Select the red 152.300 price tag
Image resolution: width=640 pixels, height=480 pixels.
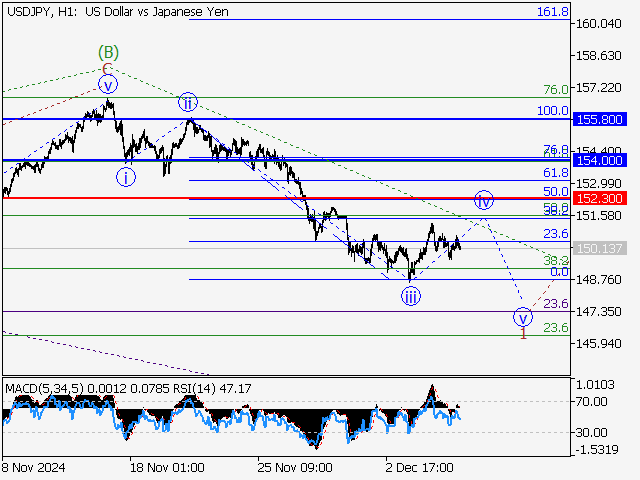point(601,198)
